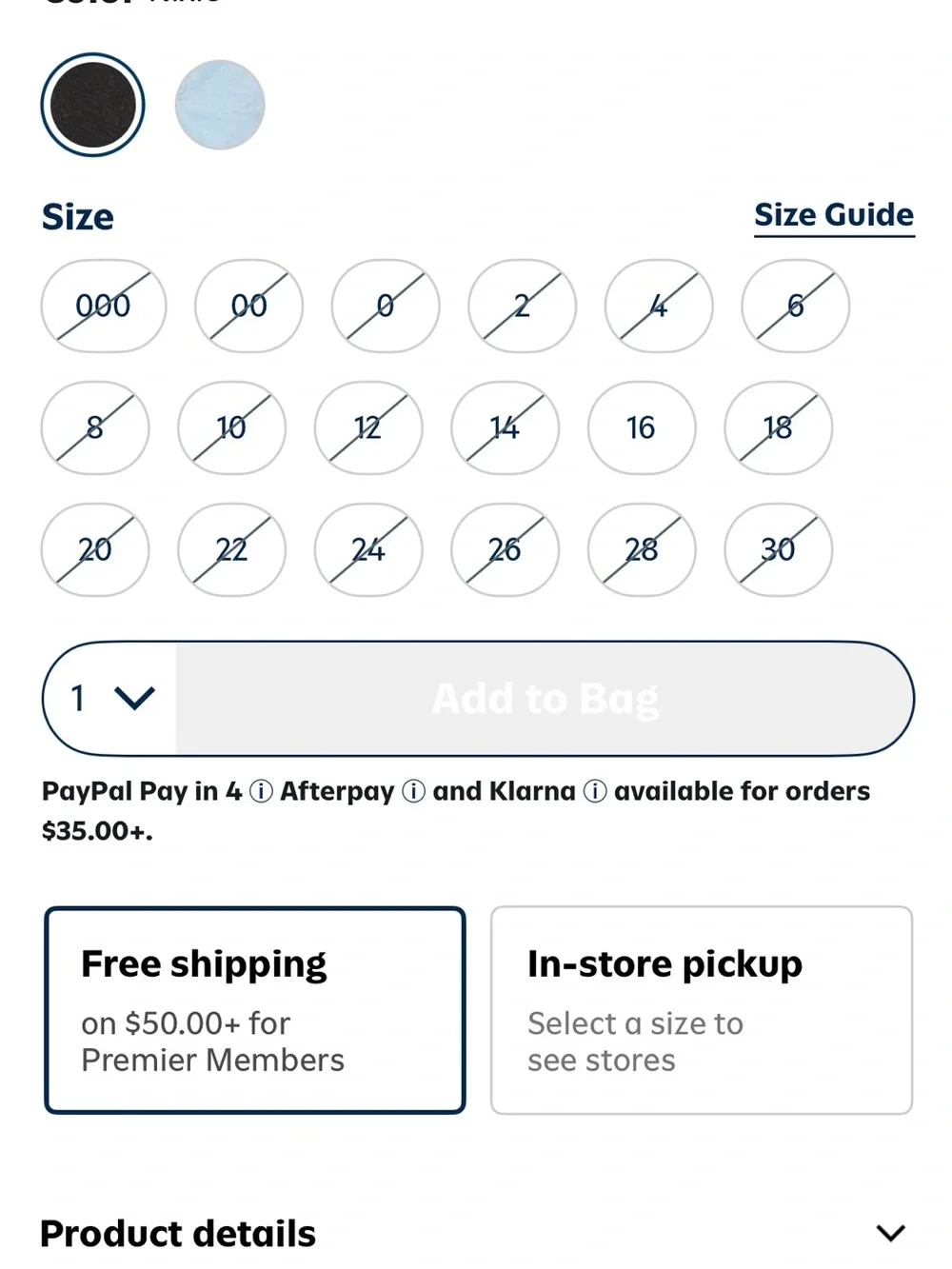Select size 24
The image size is (952, 1269).
tap(368, 550)
